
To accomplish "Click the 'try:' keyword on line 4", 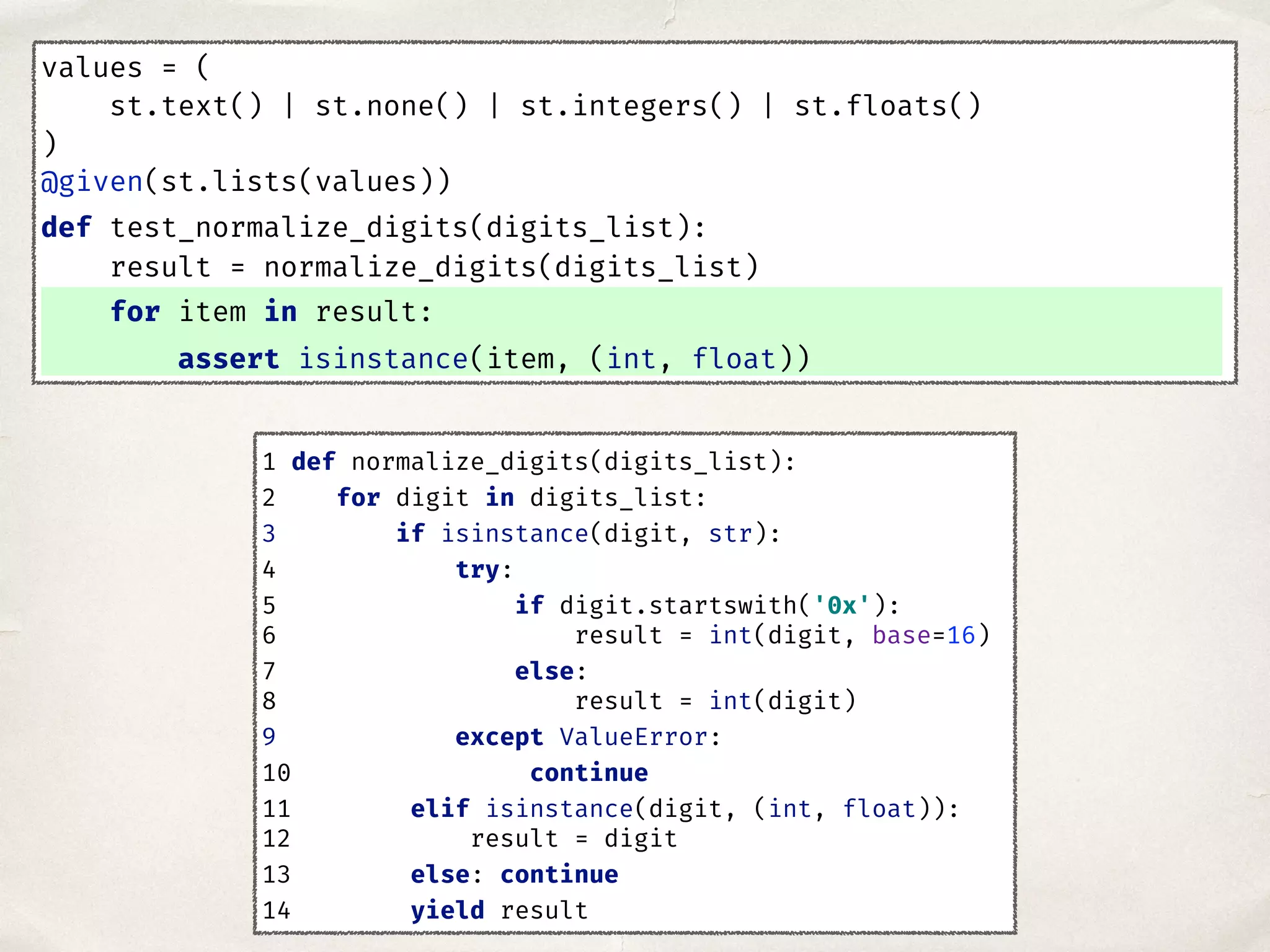I will click(x=484, y=570).
